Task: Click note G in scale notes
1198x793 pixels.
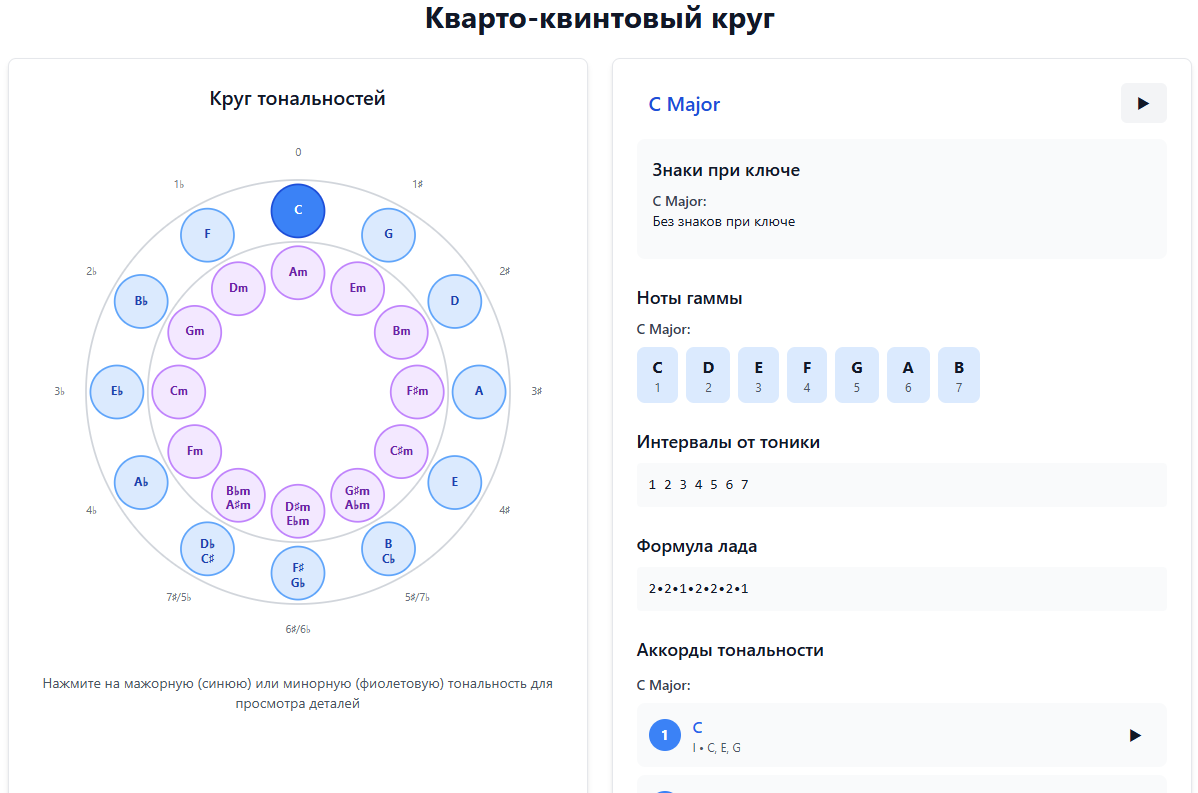Action: [x=857, y=375]
